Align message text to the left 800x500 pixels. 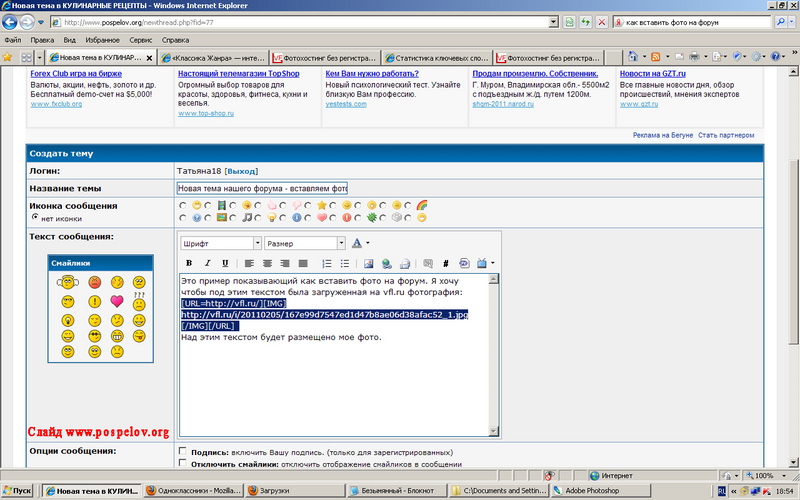[249, 263]
